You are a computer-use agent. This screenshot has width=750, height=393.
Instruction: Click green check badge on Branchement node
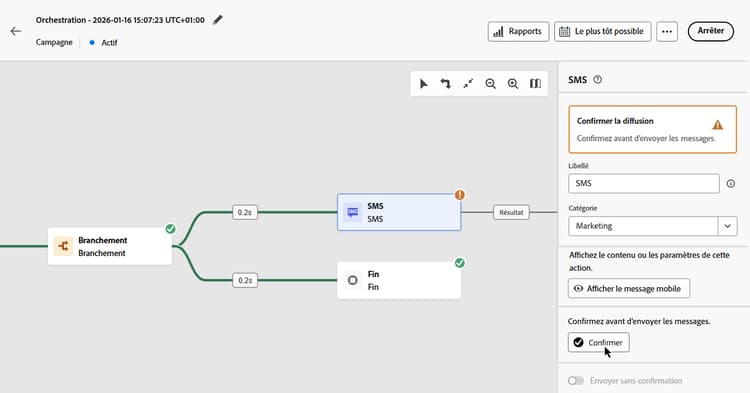click(170, 229)
